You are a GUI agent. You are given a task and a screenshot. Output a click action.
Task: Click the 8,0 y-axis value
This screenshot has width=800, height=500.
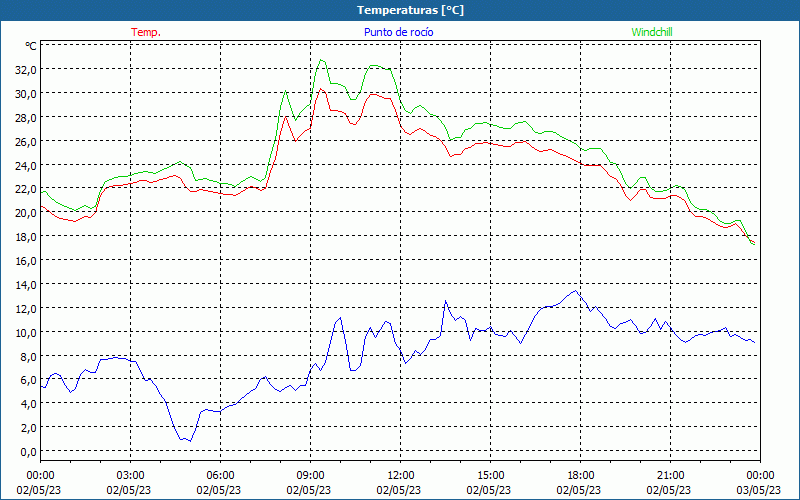pos(28,356)
